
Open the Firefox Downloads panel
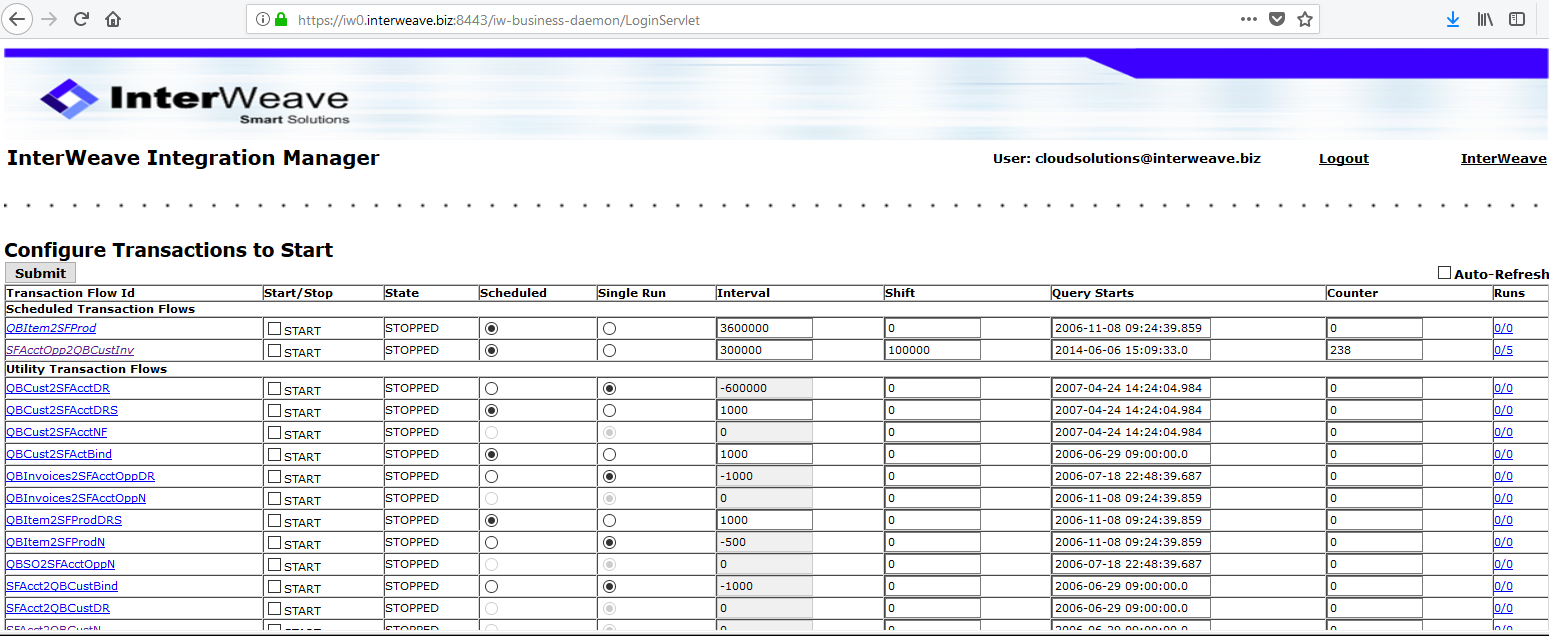(1453, 19)
